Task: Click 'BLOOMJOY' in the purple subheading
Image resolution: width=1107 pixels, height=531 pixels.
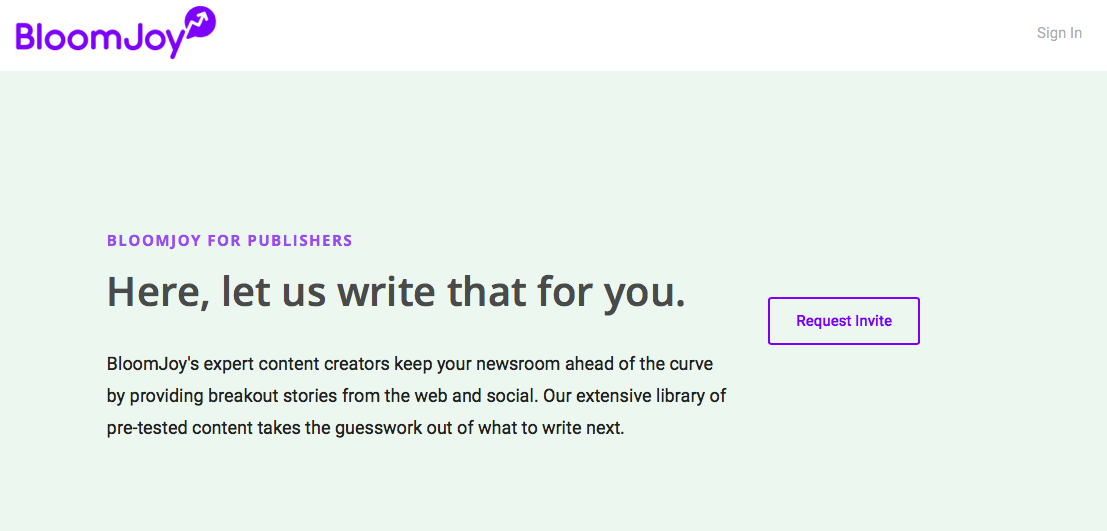Action: point(153,241)
